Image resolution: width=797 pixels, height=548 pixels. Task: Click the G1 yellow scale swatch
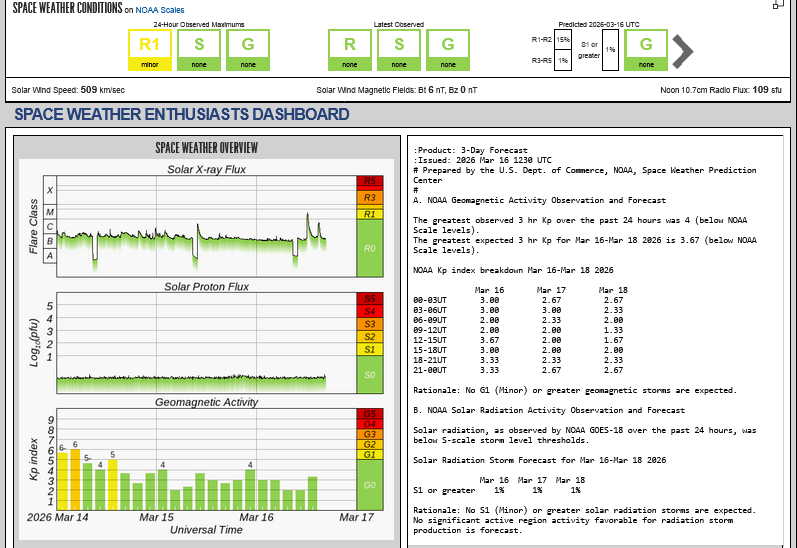pyautogui.click(x=370, y=454)
